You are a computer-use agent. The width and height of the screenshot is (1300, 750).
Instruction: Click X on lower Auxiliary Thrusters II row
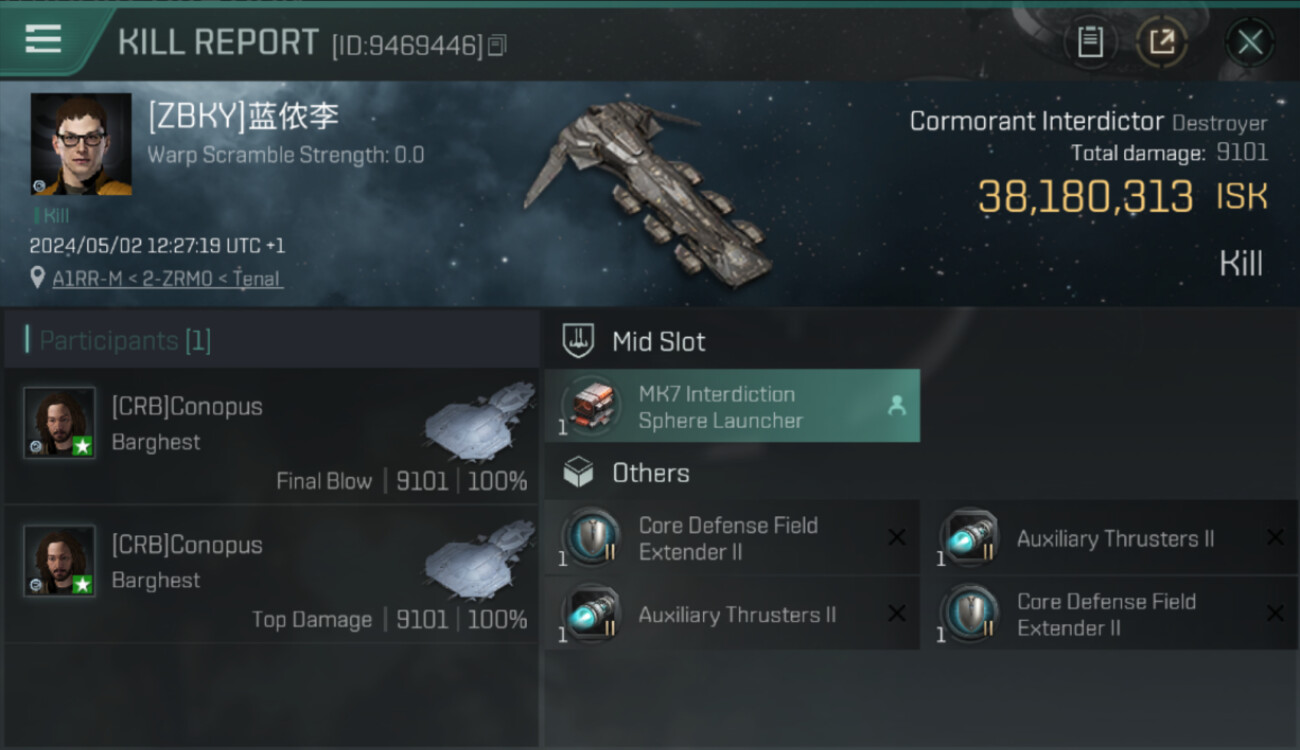pyautogui.click(x=897, y=614)
